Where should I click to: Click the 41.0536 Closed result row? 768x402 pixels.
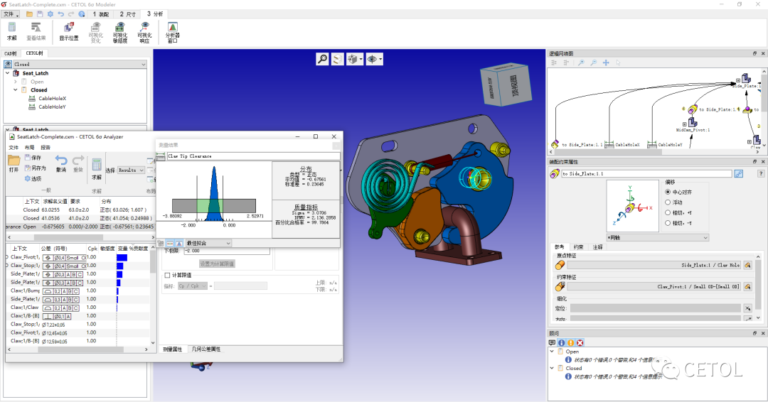[81, 218]
